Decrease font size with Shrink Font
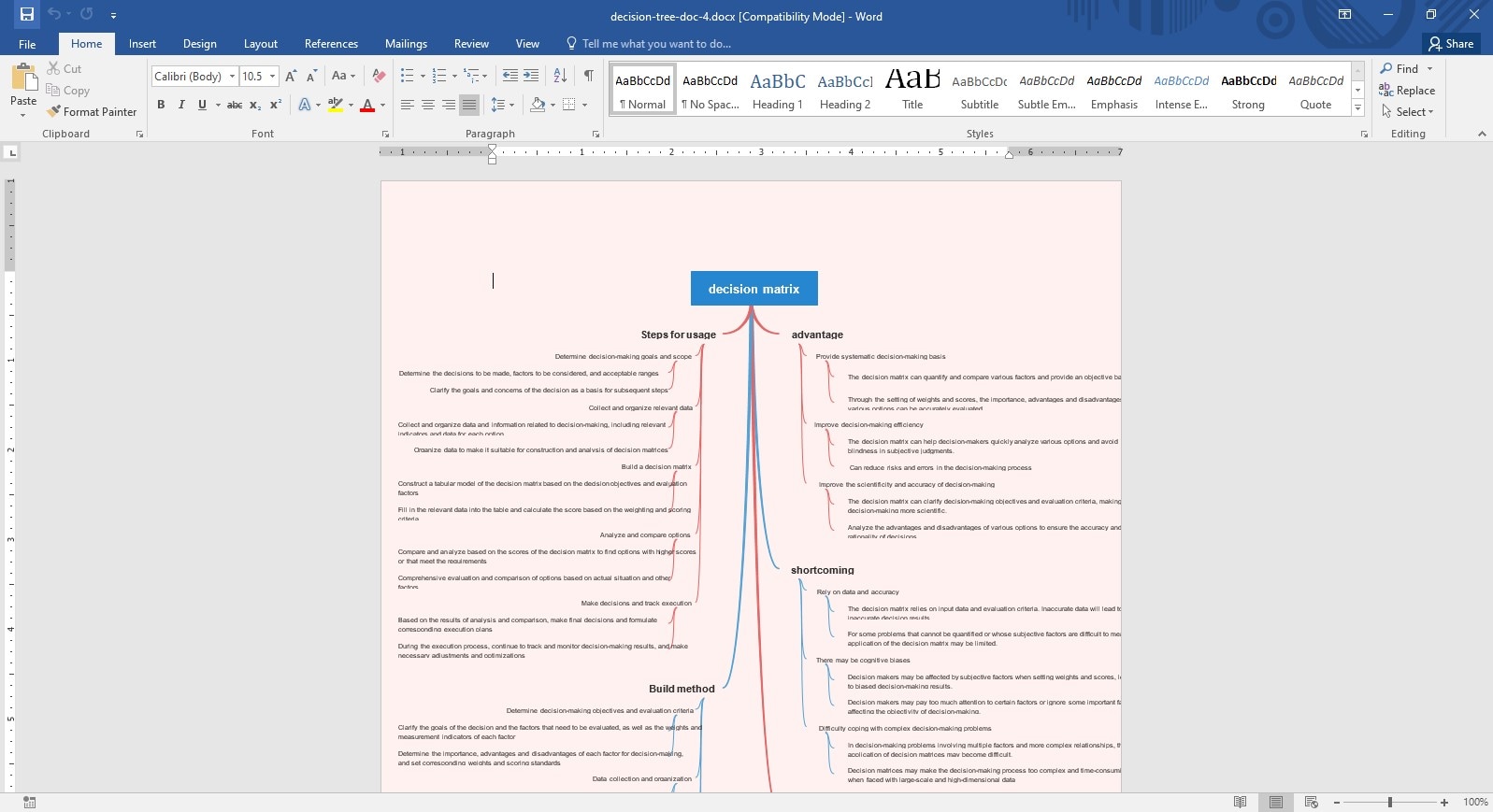Screen dimensions: 1493x812 (311, 76)
